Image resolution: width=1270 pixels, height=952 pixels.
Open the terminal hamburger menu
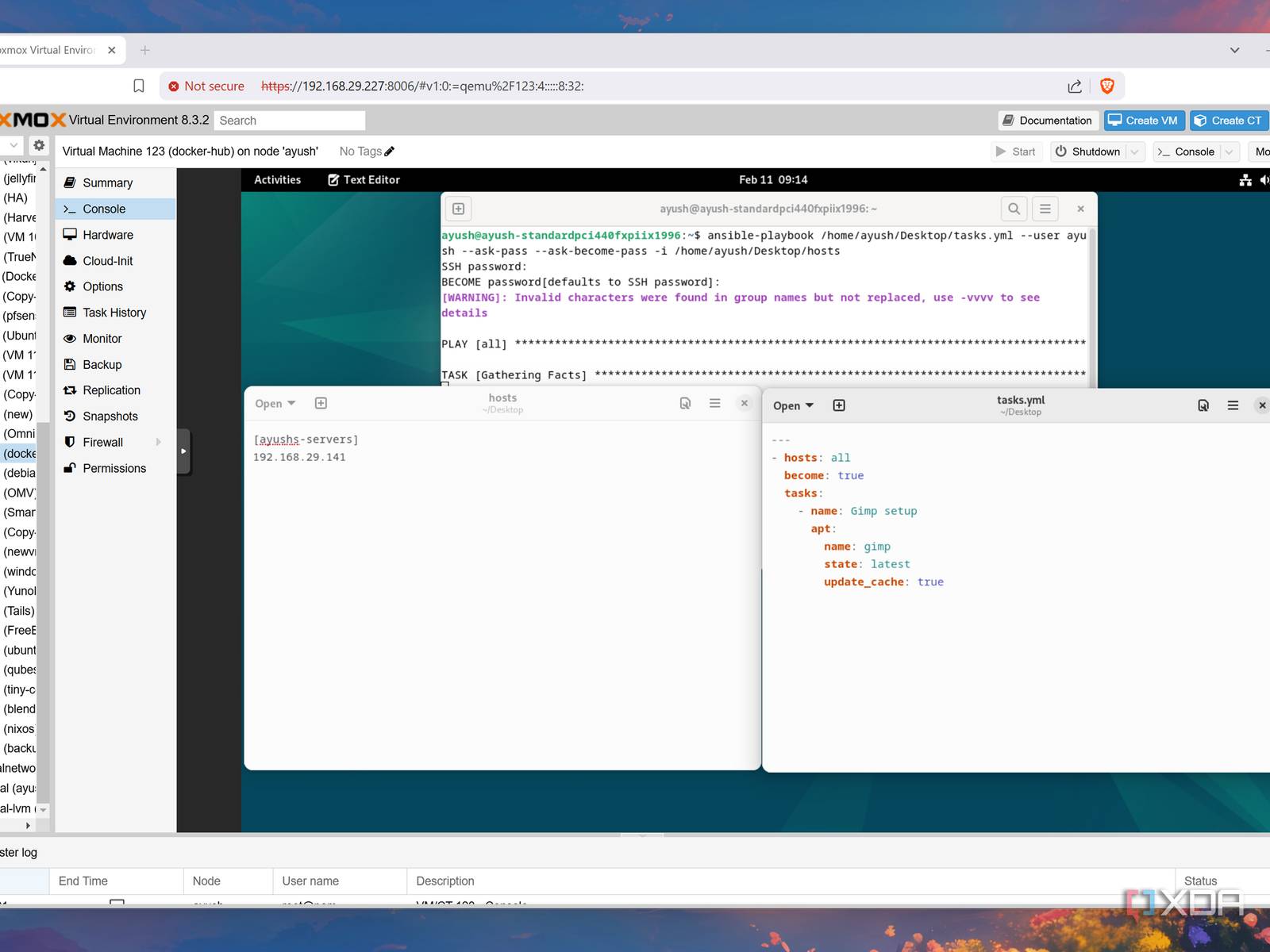click(x=1045, y=209)
